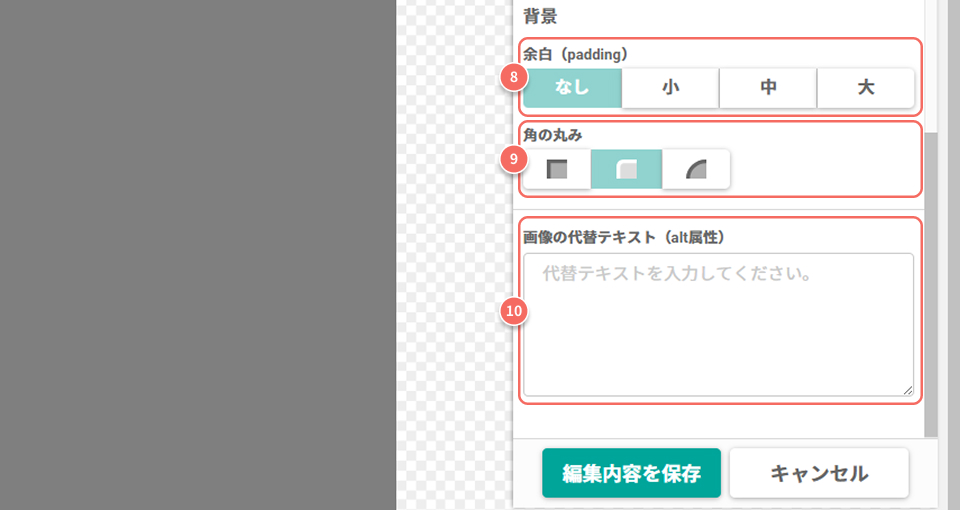Focus the alt text input area

[x=719, y=325]
